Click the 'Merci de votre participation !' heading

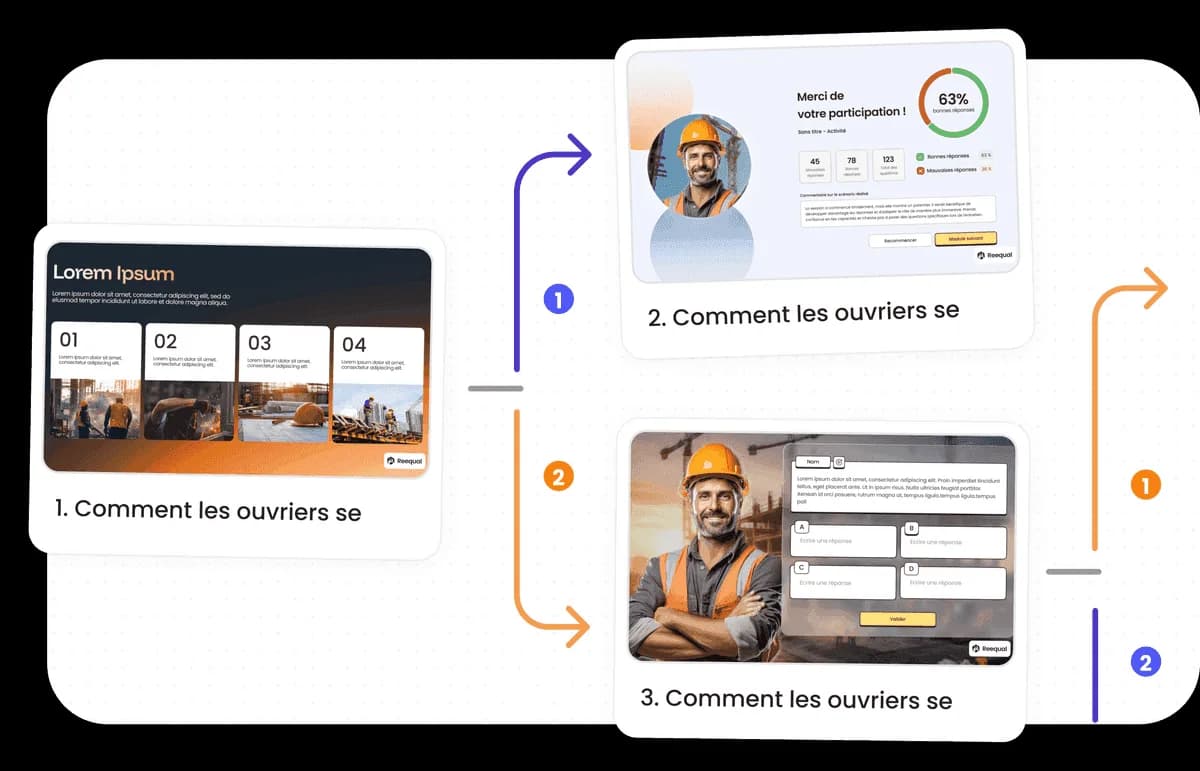click(851, 104)
